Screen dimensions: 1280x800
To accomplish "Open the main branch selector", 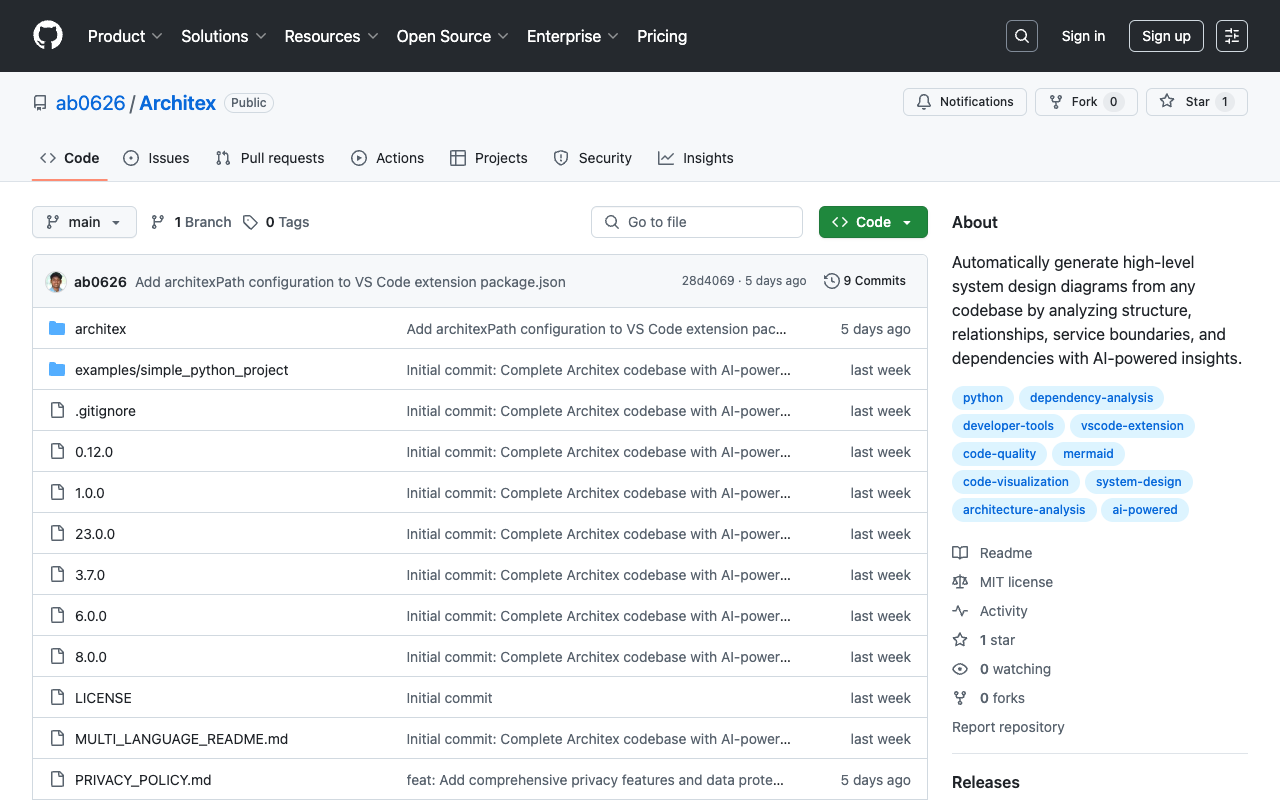I will tap(84, 221).
